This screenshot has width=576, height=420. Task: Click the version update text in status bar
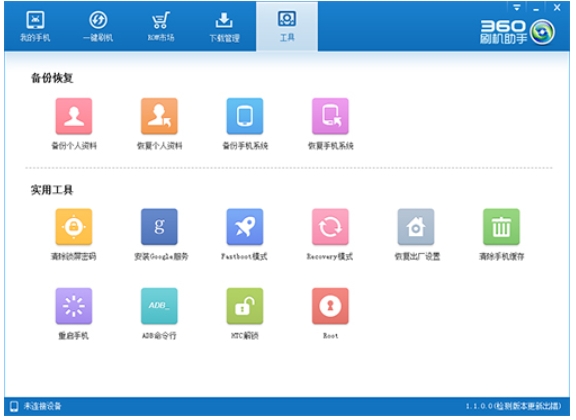(514, 406)
